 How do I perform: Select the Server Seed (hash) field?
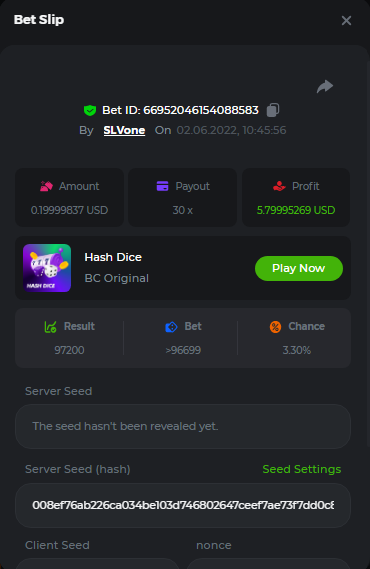(183, 505)
